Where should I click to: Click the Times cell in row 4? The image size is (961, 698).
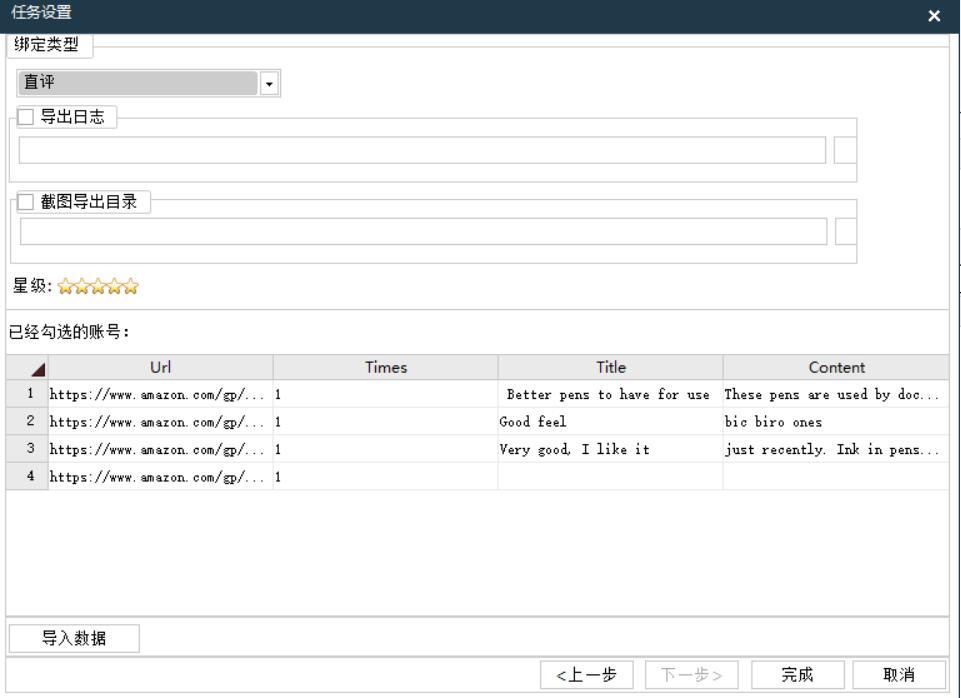click(386, 477)
